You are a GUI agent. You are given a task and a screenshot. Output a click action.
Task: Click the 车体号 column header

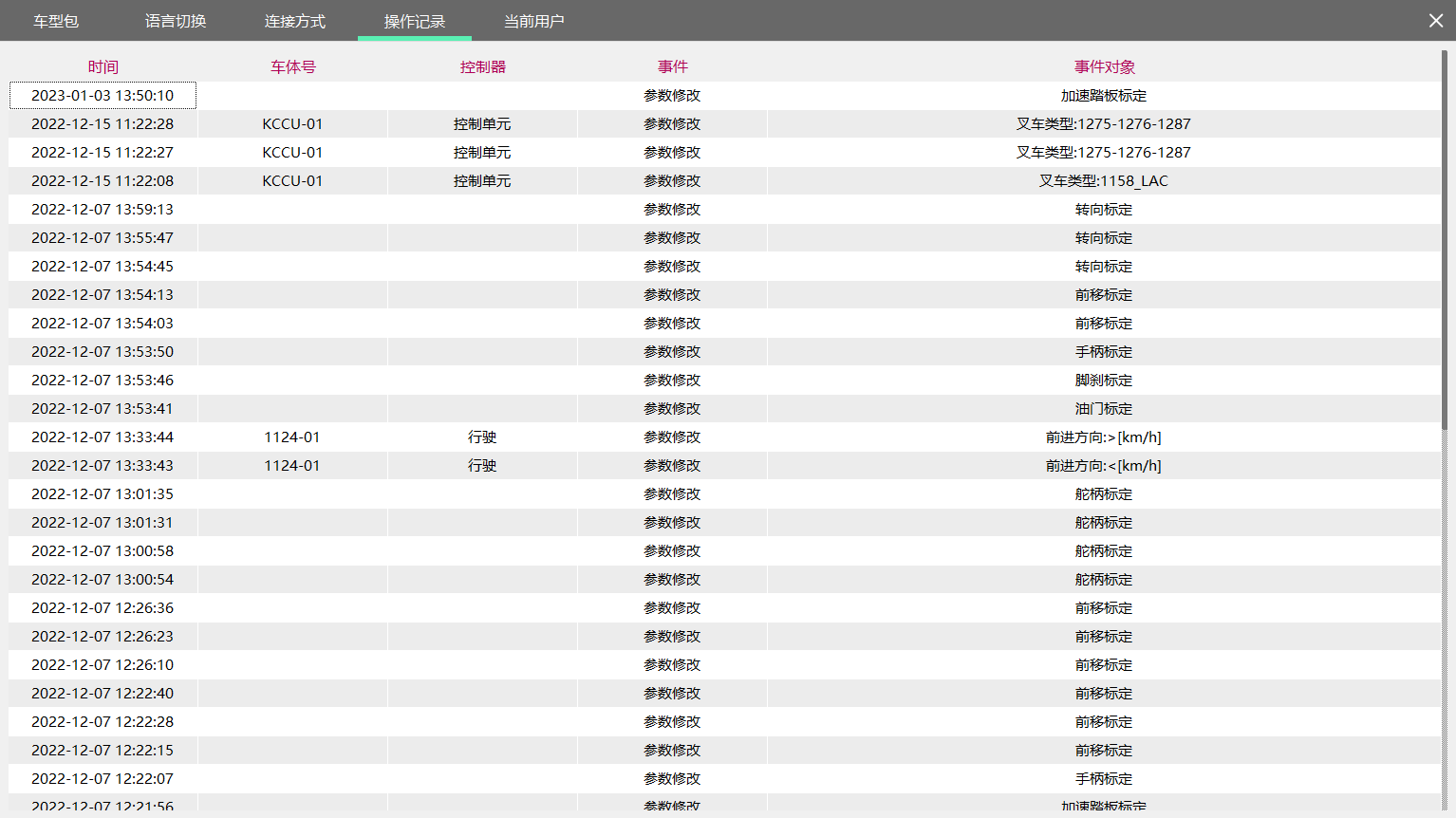(x=293, y=66)
